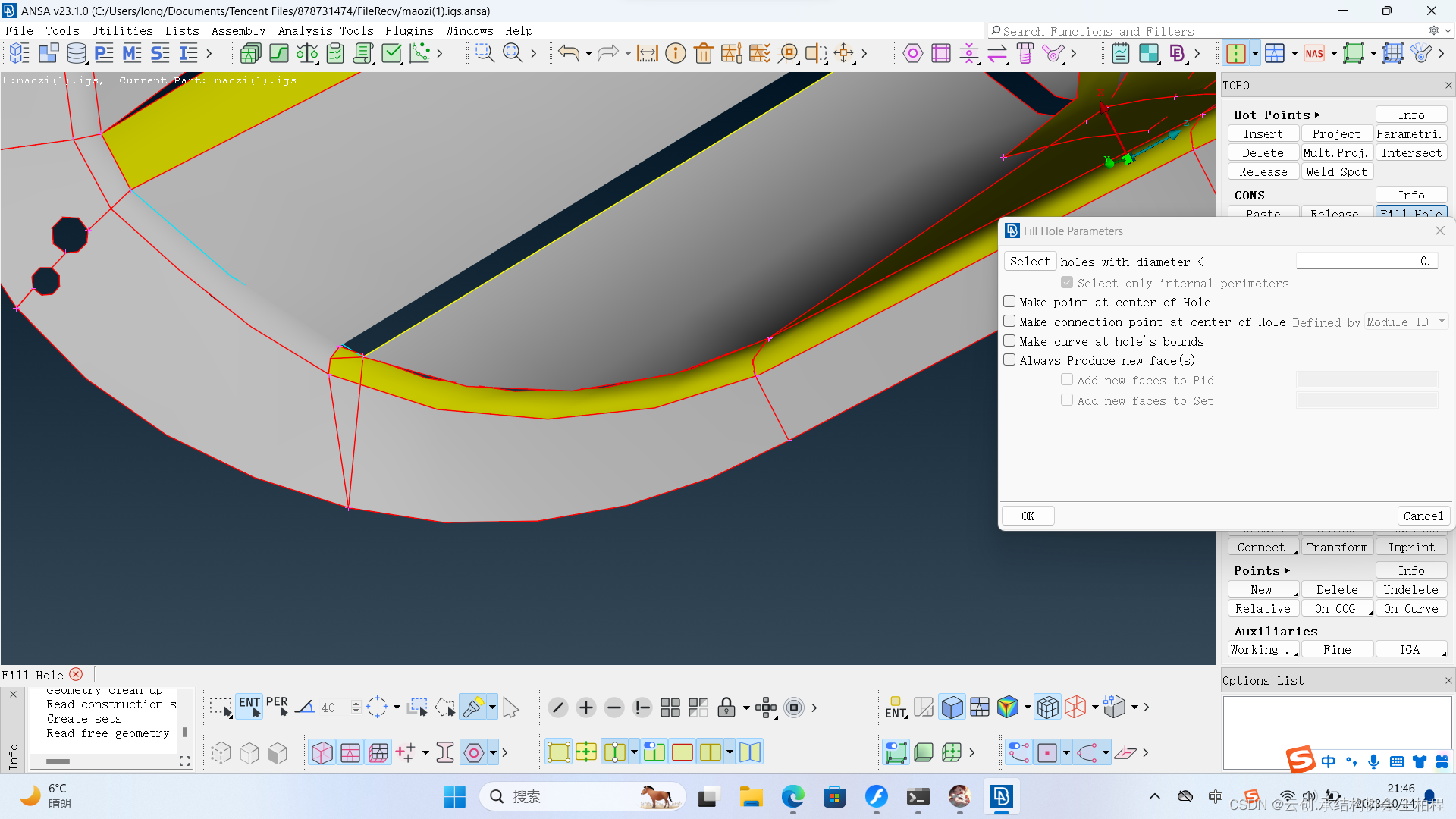The width and height of the screenshot is (1456, 819).
Task: Enable Make point at center of Hole
Action: (x=1009, y=302)
